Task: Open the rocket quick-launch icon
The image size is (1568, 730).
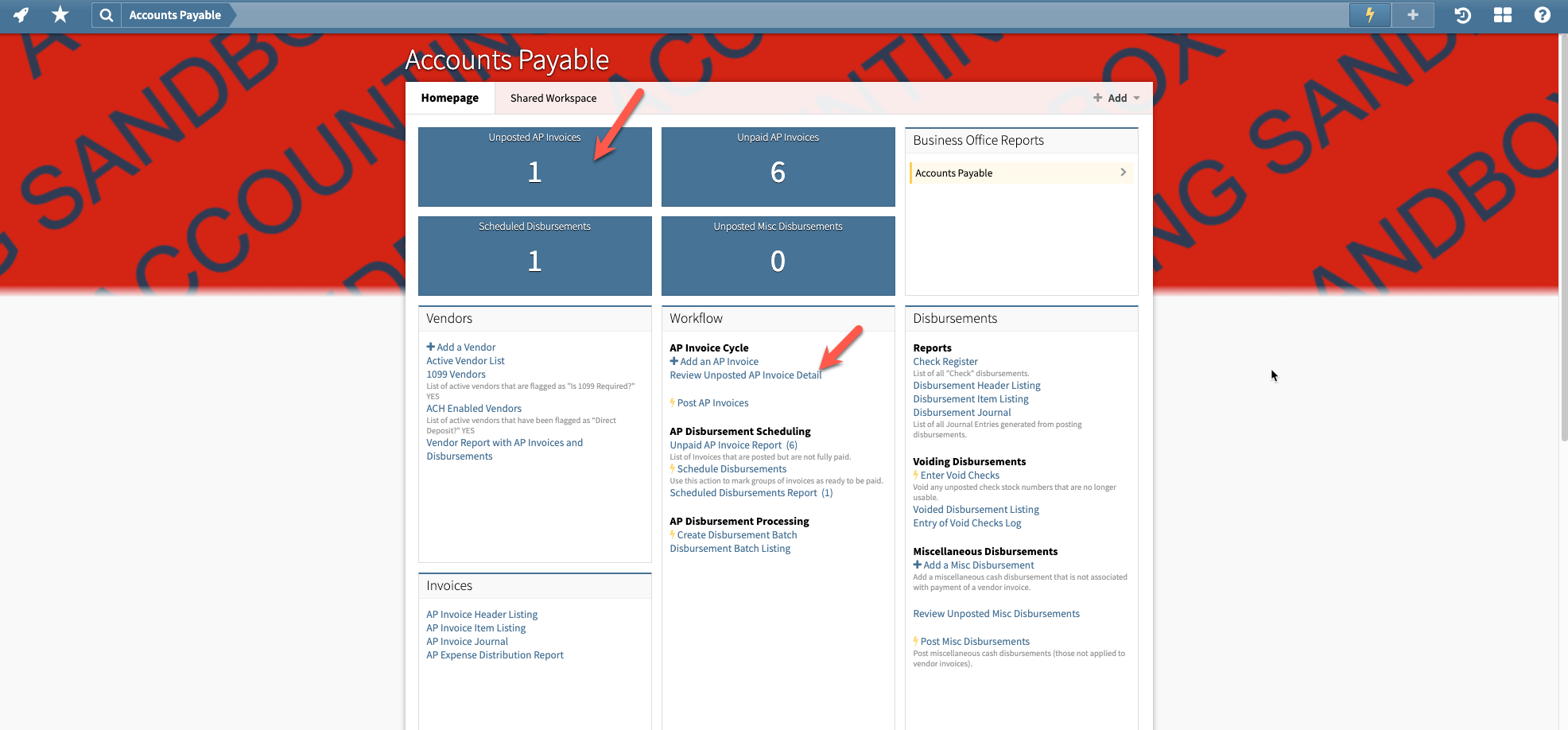Action: (x=20, y=14)
